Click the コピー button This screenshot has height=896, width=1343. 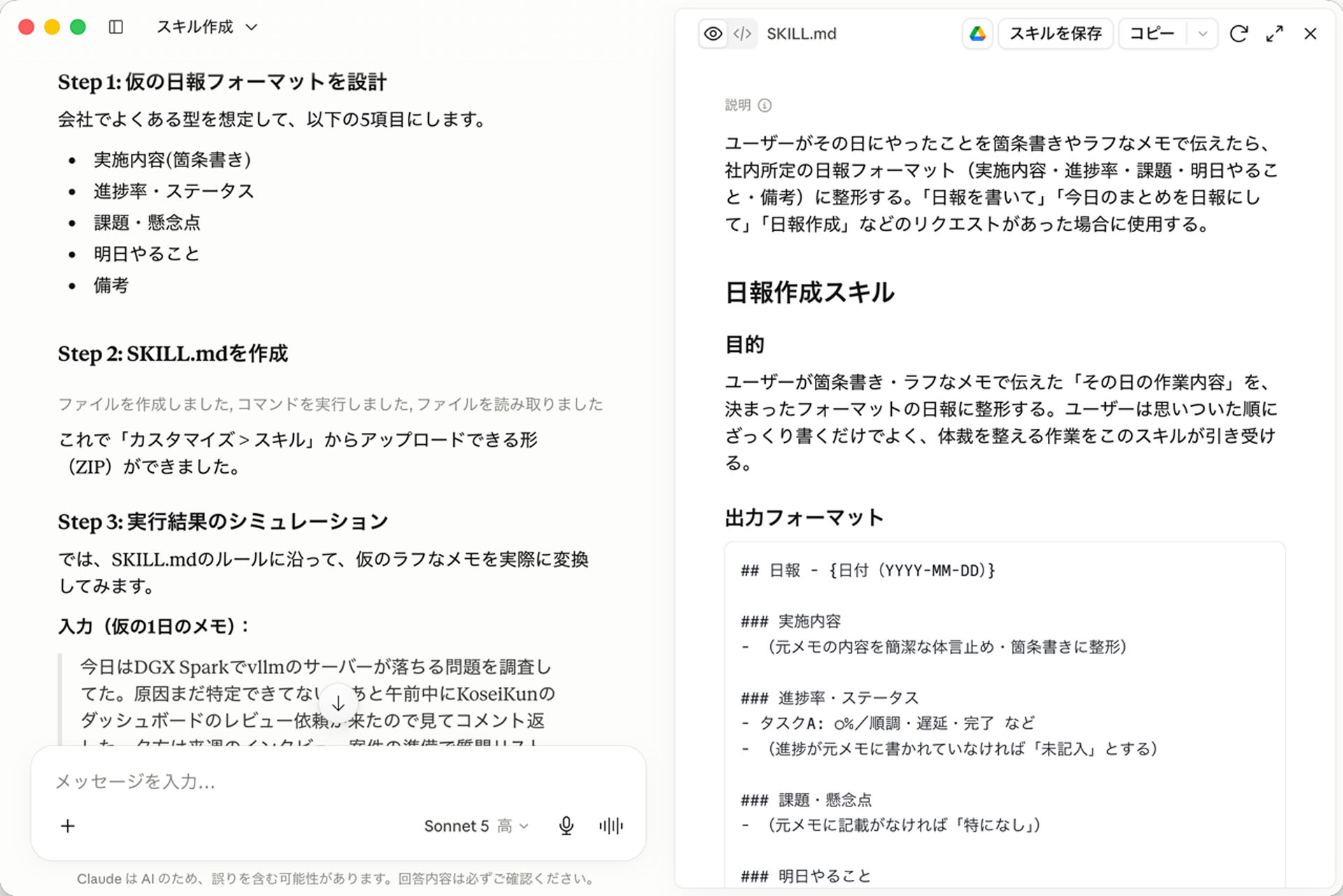(x=1152, y=34)
